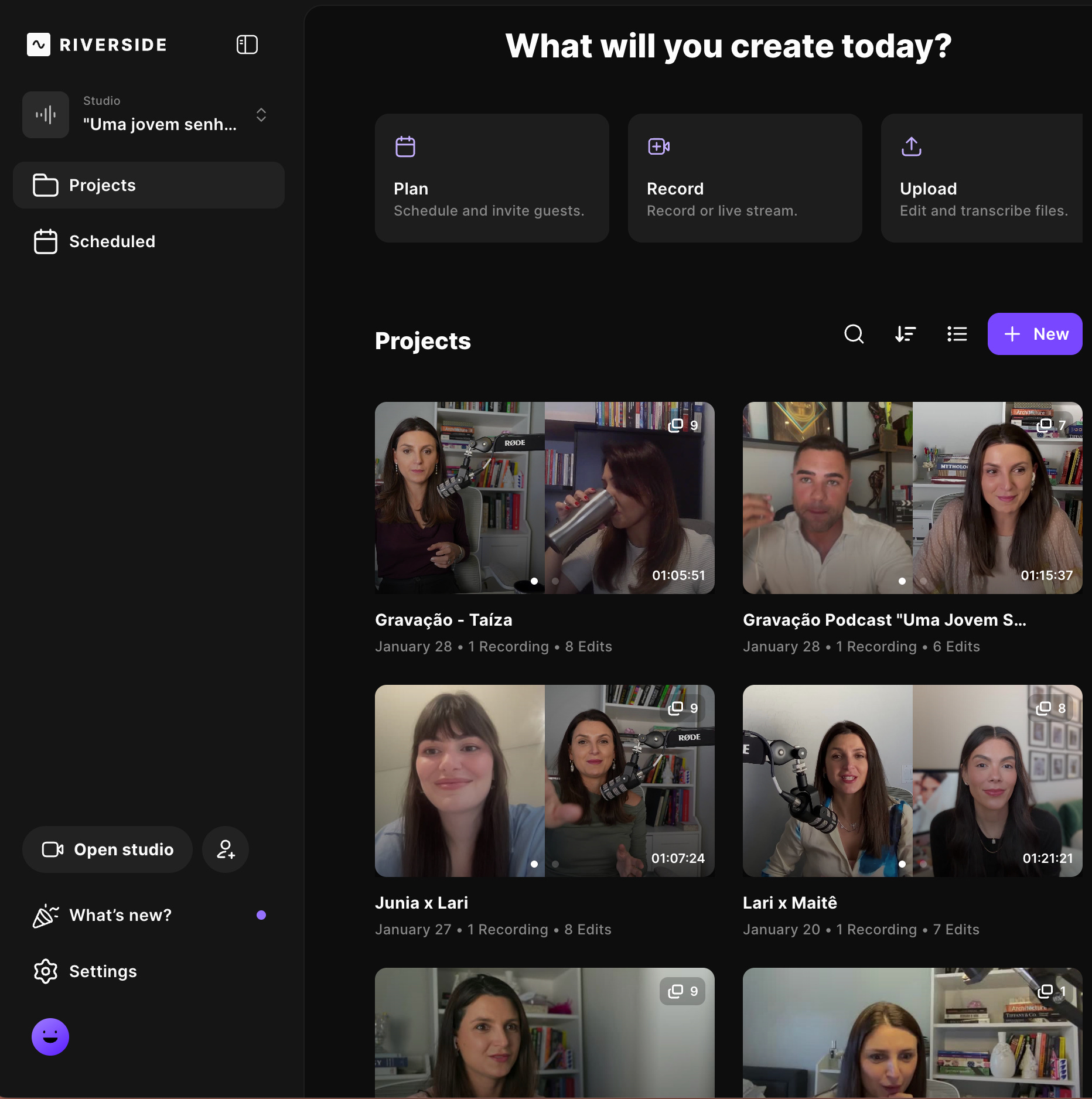Create a New project
This screenshot has width=1092, height=1099.
(x=1035, y=334)
